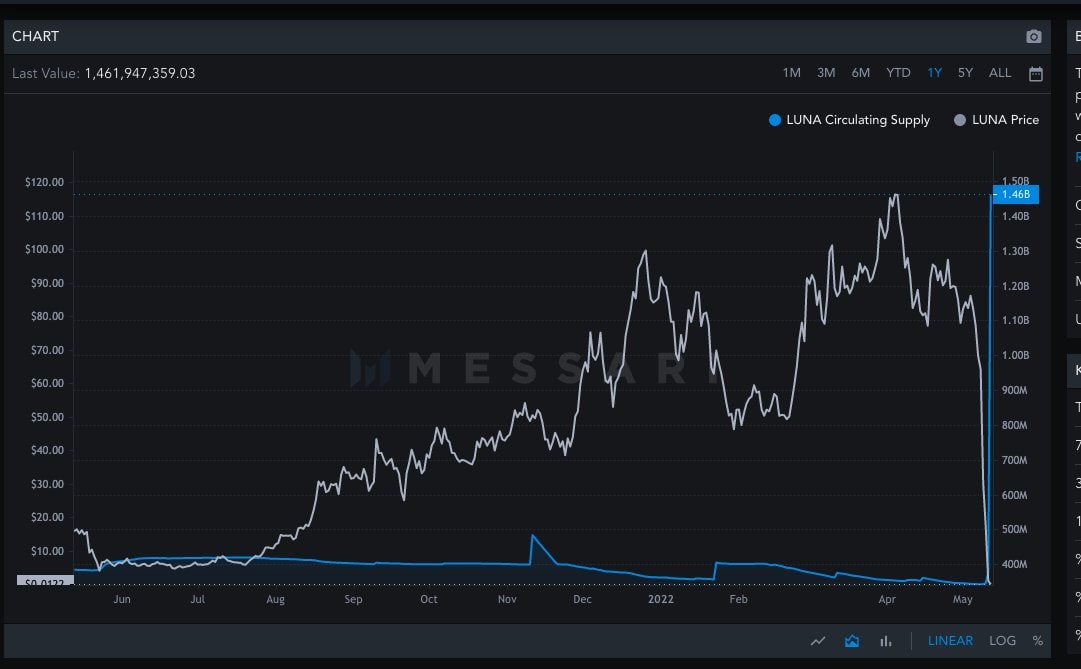Switch to line chart view icon
The image size is (1081, 669).
coord(818,641)
